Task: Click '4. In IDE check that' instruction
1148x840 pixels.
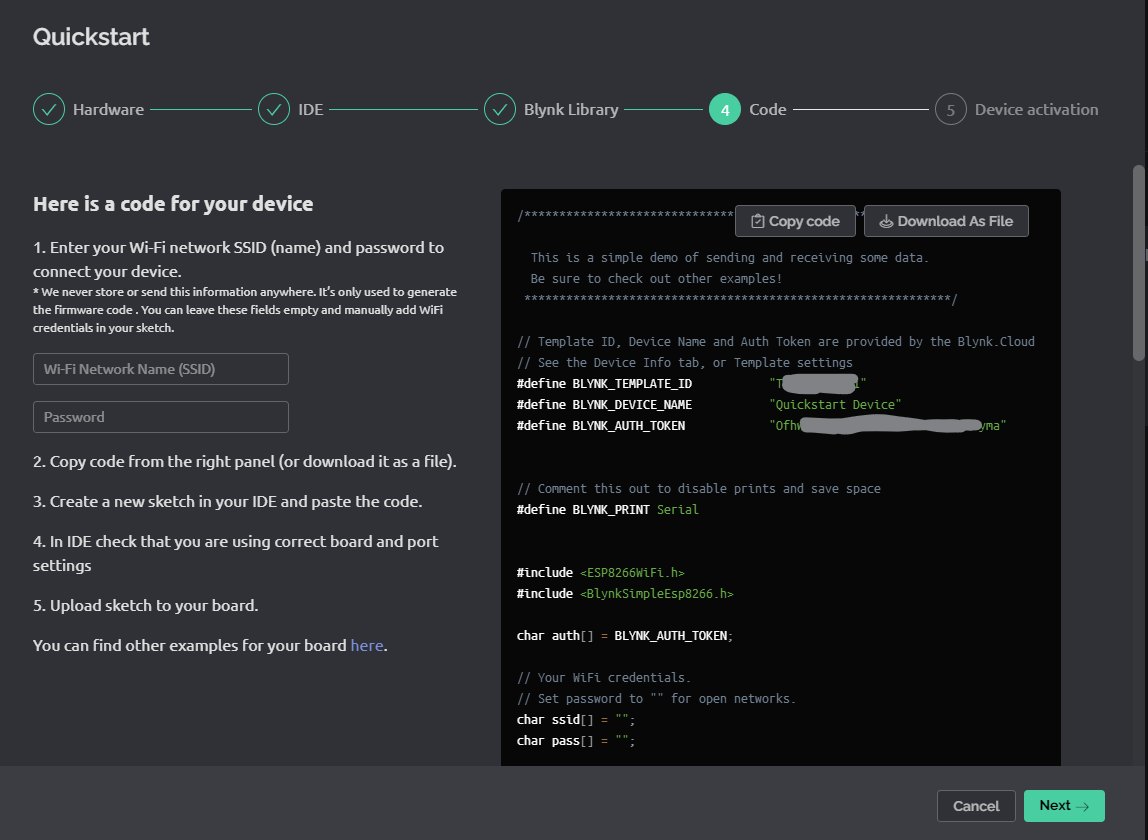Action: (x=236, y=553)
